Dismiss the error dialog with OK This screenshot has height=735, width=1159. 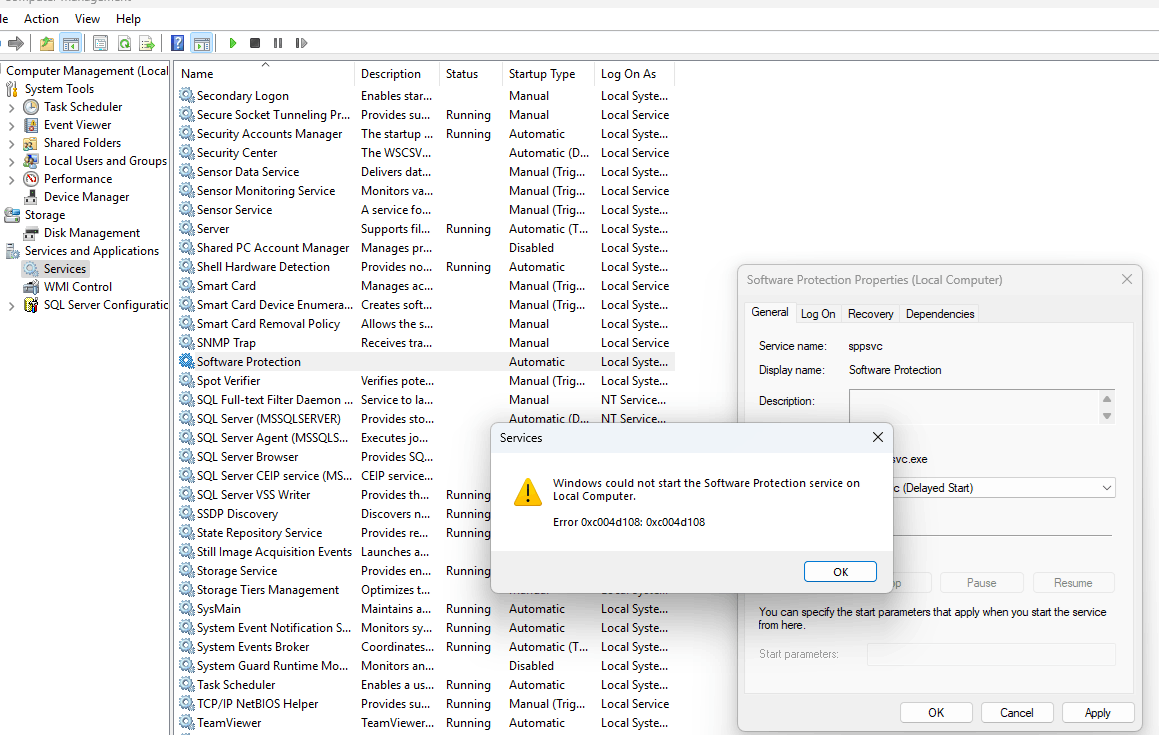pos(840,571)
